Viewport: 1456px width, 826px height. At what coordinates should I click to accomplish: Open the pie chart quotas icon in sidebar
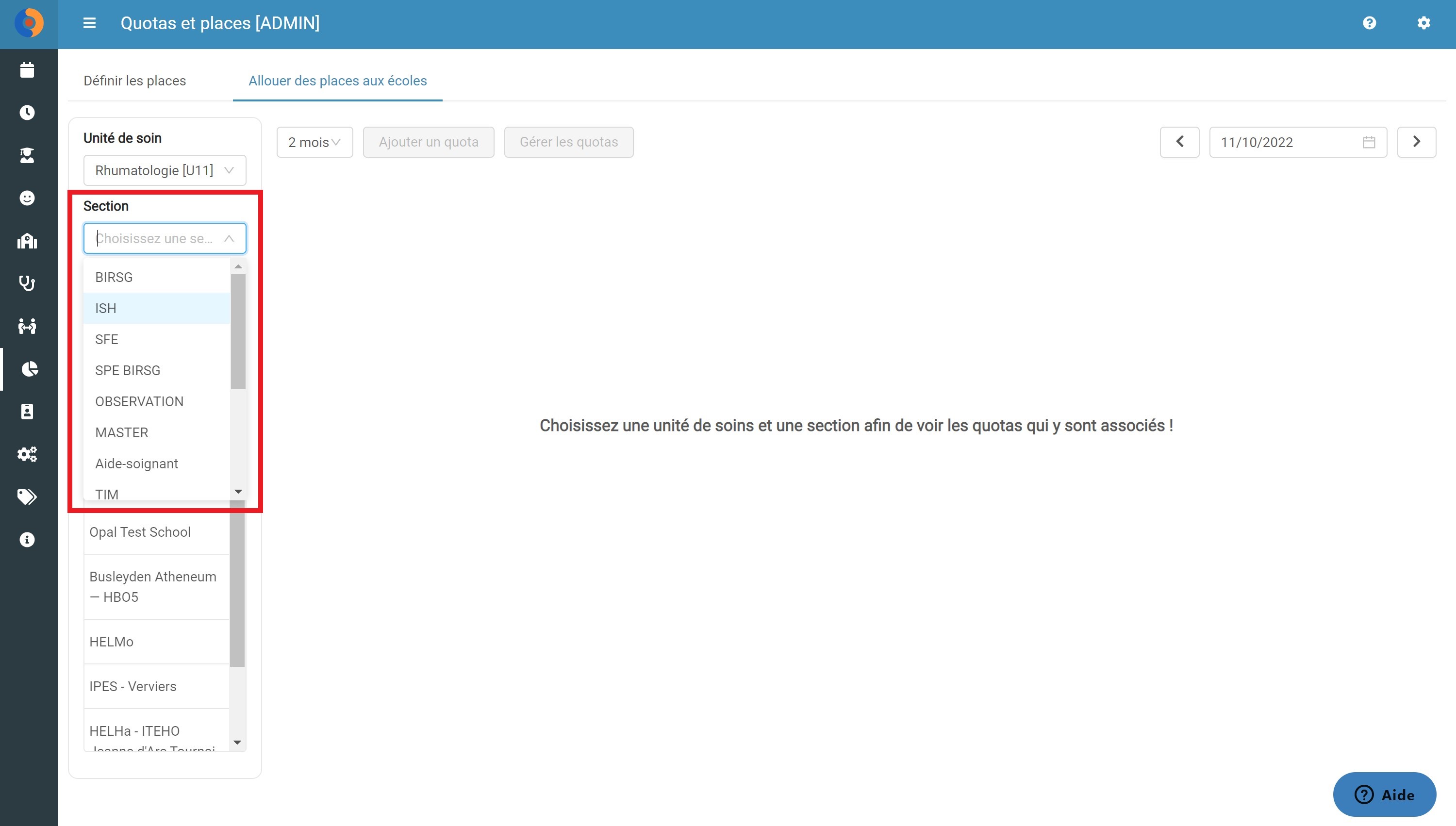(30, 369)
